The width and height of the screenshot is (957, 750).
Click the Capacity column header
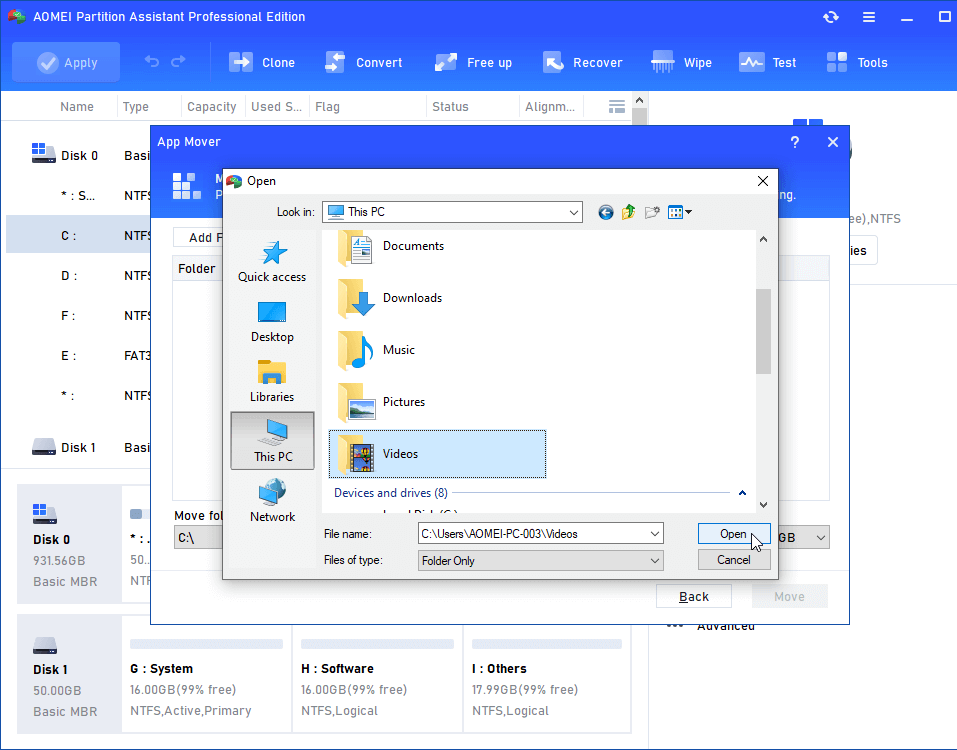coord(211,107)
